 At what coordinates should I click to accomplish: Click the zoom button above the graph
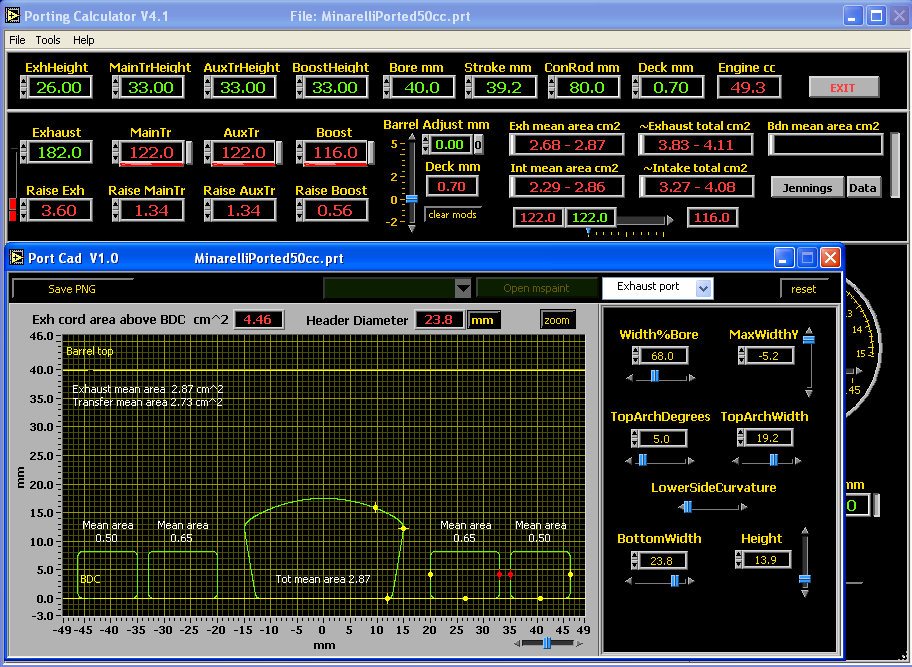pyautogui.click(x=557, y=320)
